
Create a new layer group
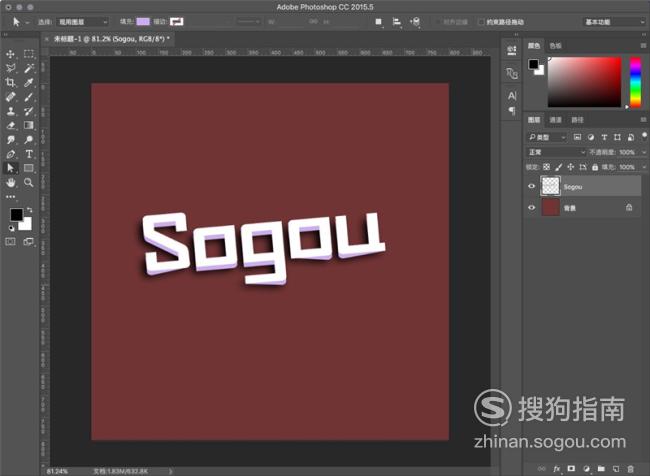coord(601,469)
